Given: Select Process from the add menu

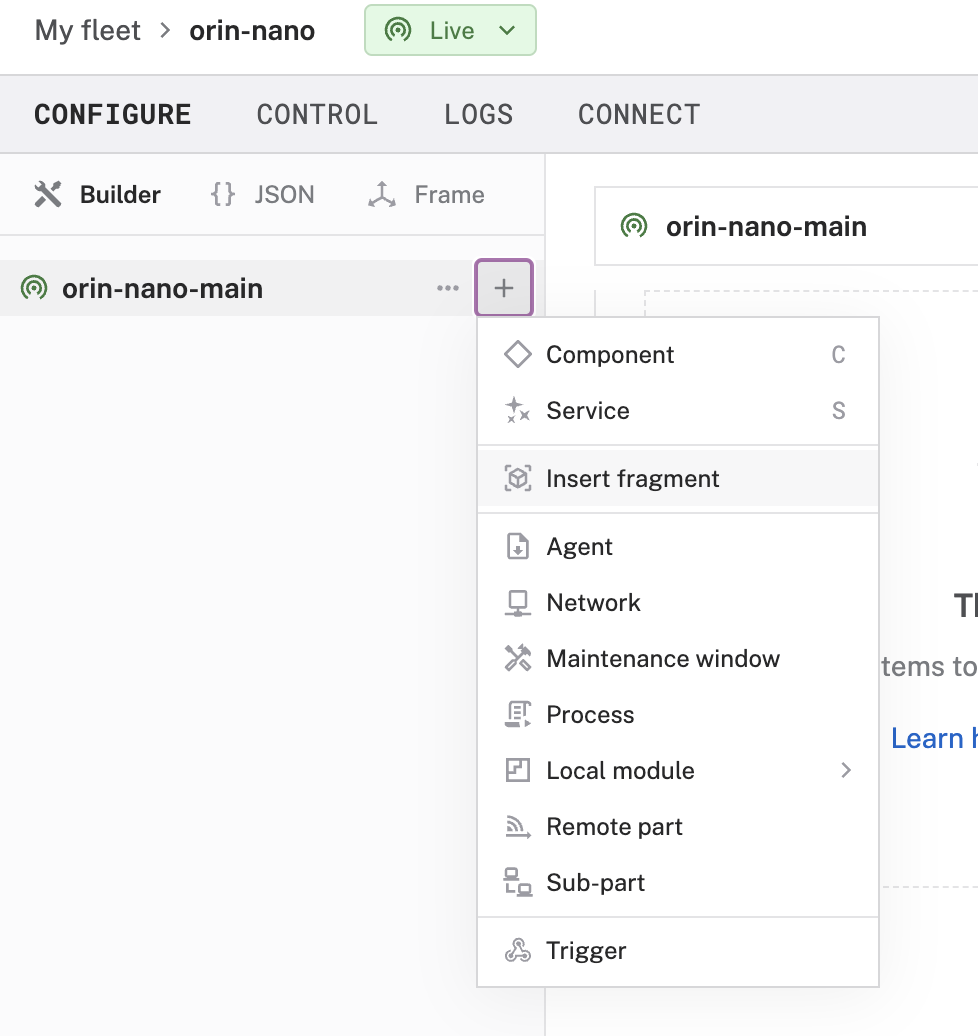Looking at the screenshot, I should [x=590, y=715].
